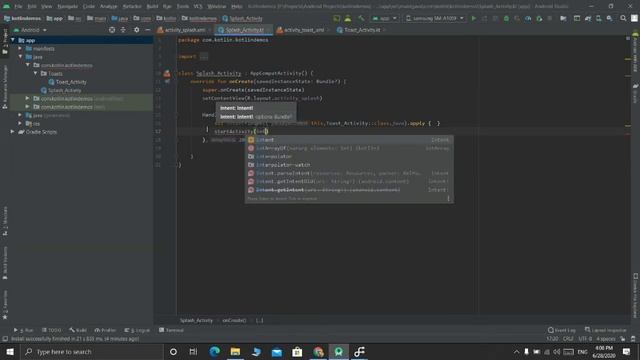Open the Samsung SM device dropdown
640x360 pixels.
[x=435, y=18]
